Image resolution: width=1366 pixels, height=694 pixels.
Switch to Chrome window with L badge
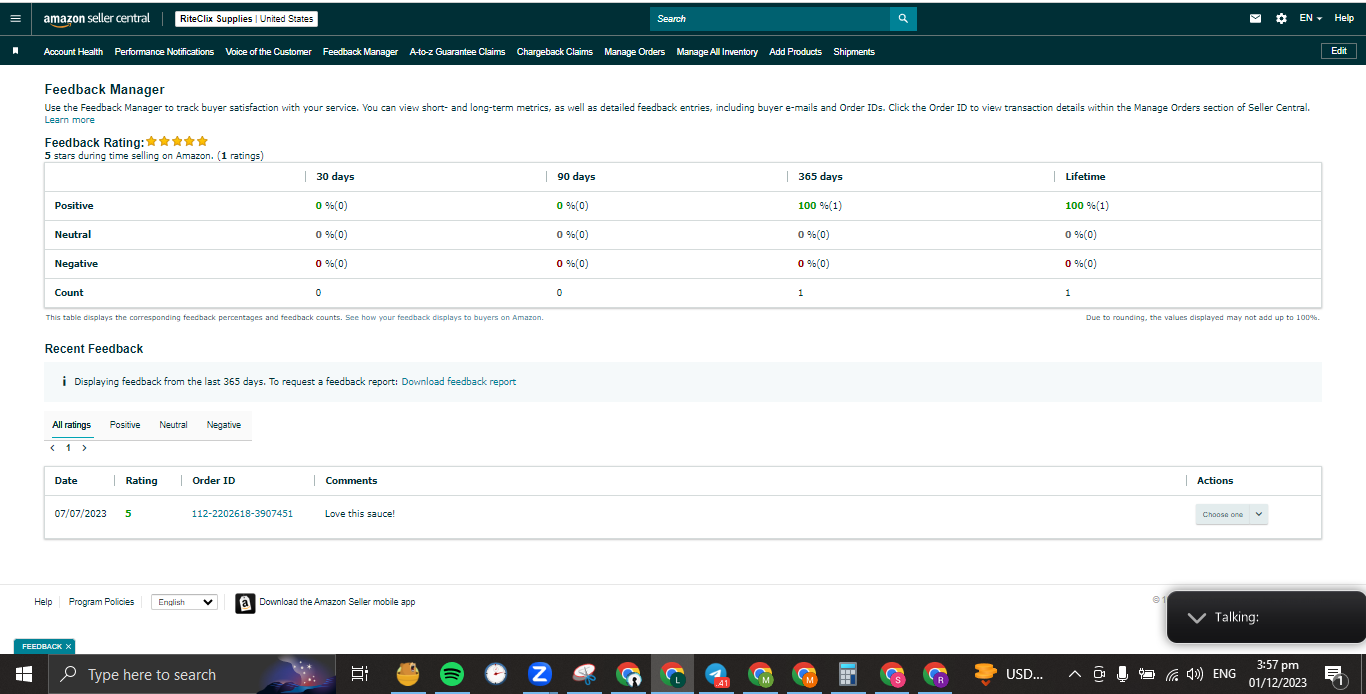click(x=672, y=674)
